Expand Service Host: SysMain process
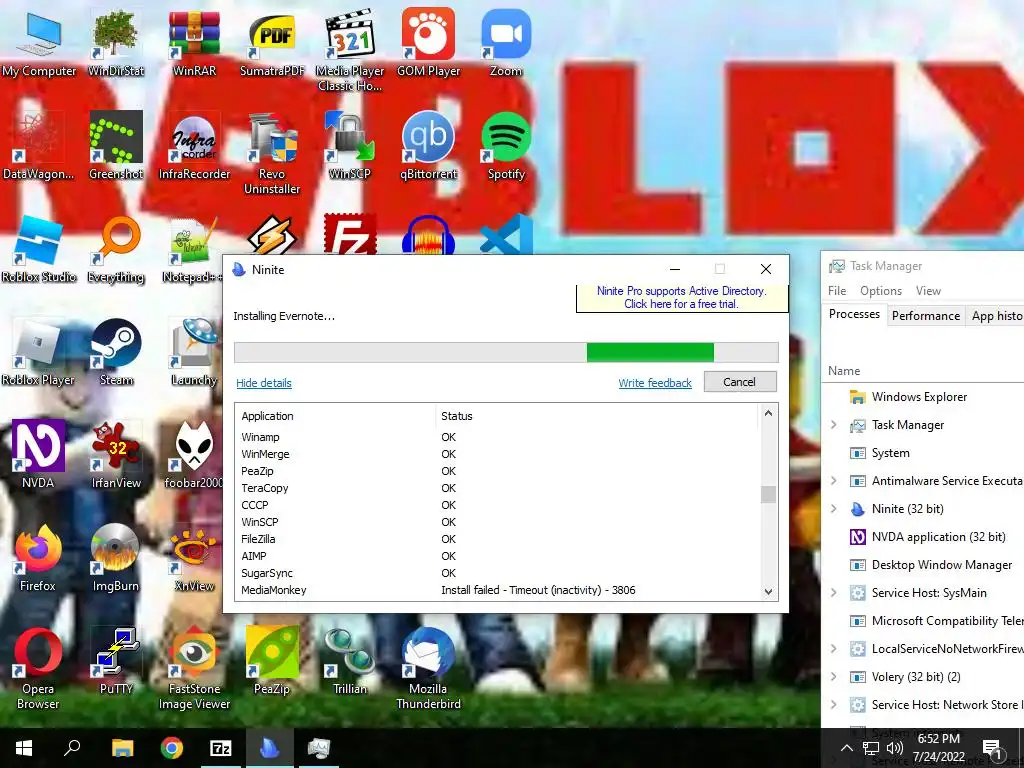Screen dimensions: 1024x768 [834, 592]
